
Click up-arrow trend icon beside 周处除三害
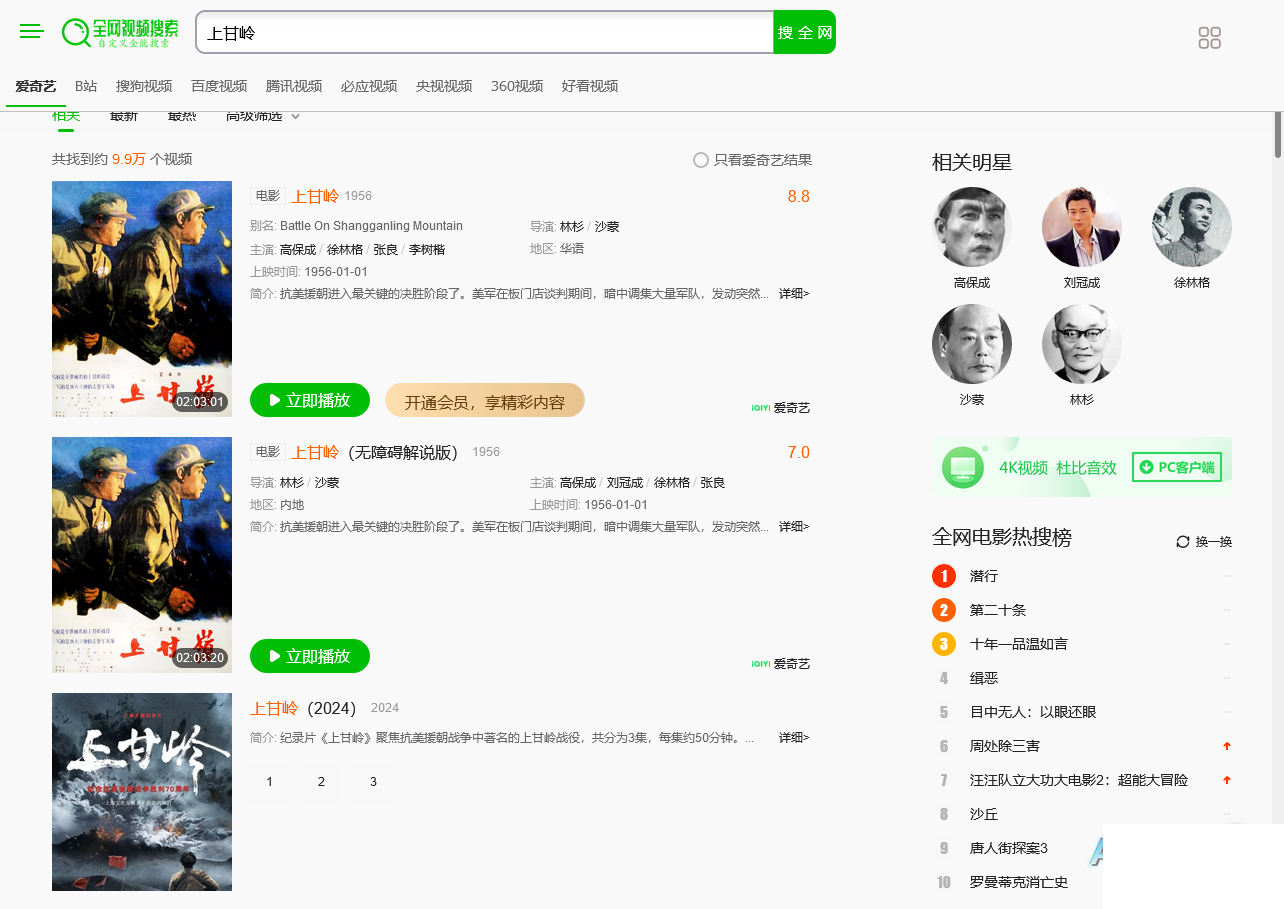coord(1227,746)
